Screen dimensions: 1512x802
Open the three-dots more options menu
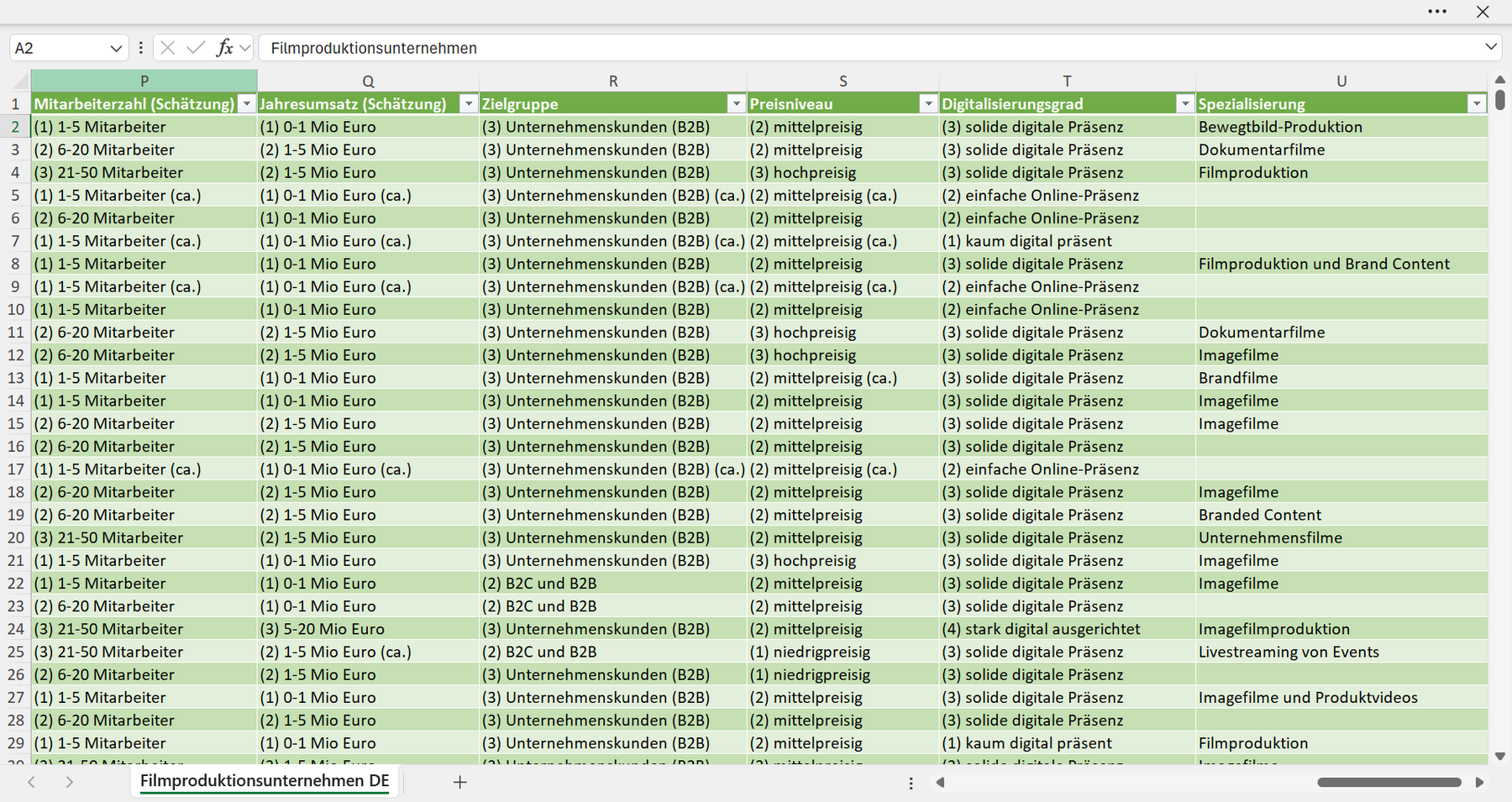1437,12
